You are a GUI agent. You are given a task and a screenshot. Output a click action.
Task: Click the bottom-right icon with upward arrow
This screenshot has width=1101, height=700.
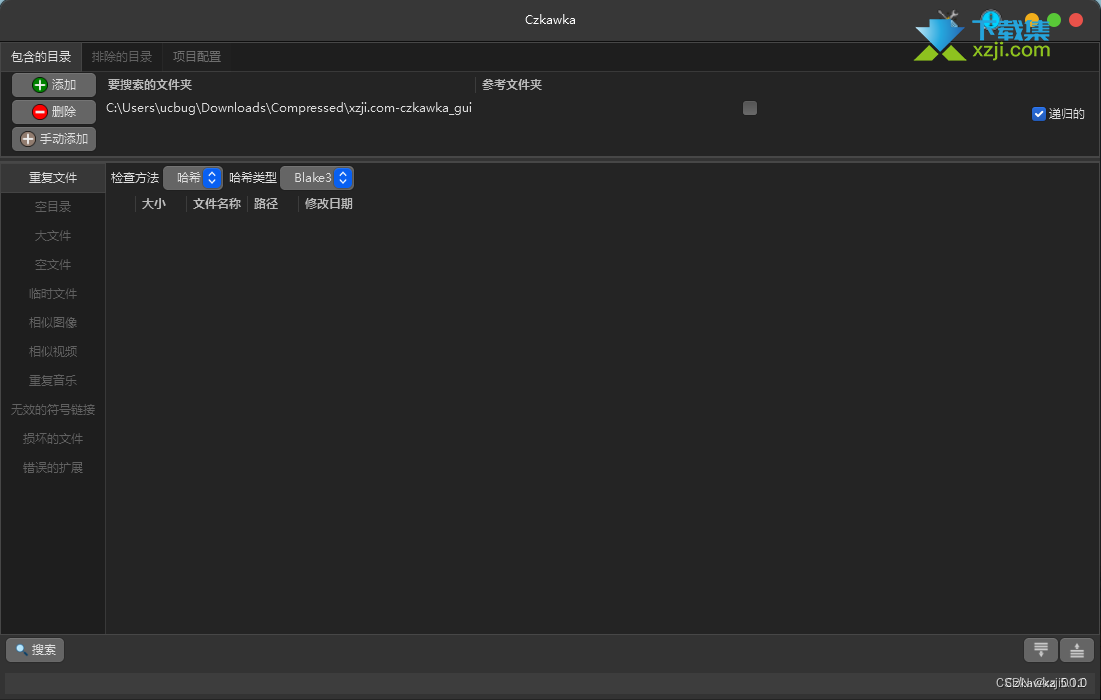[1076, 650]
